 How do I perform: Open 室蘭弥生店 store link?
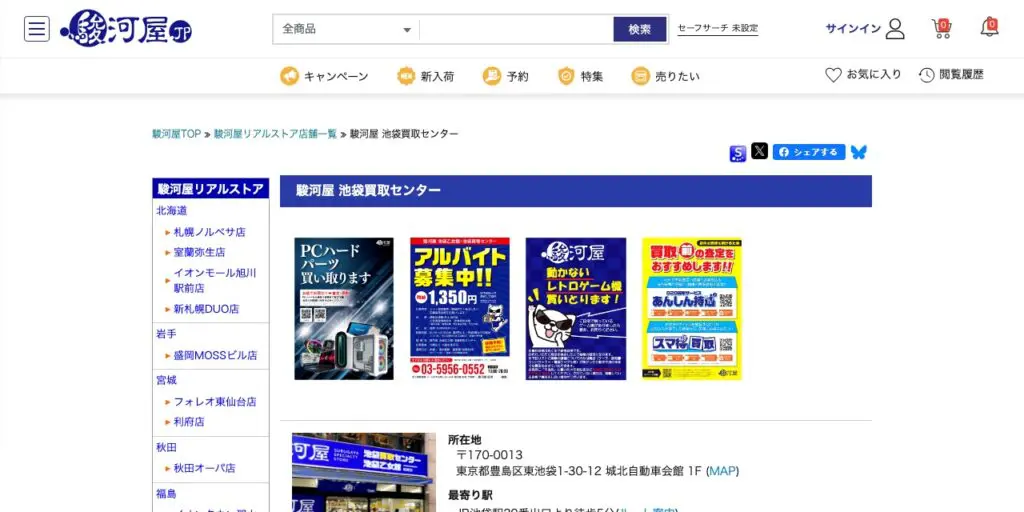click(199, 252)
